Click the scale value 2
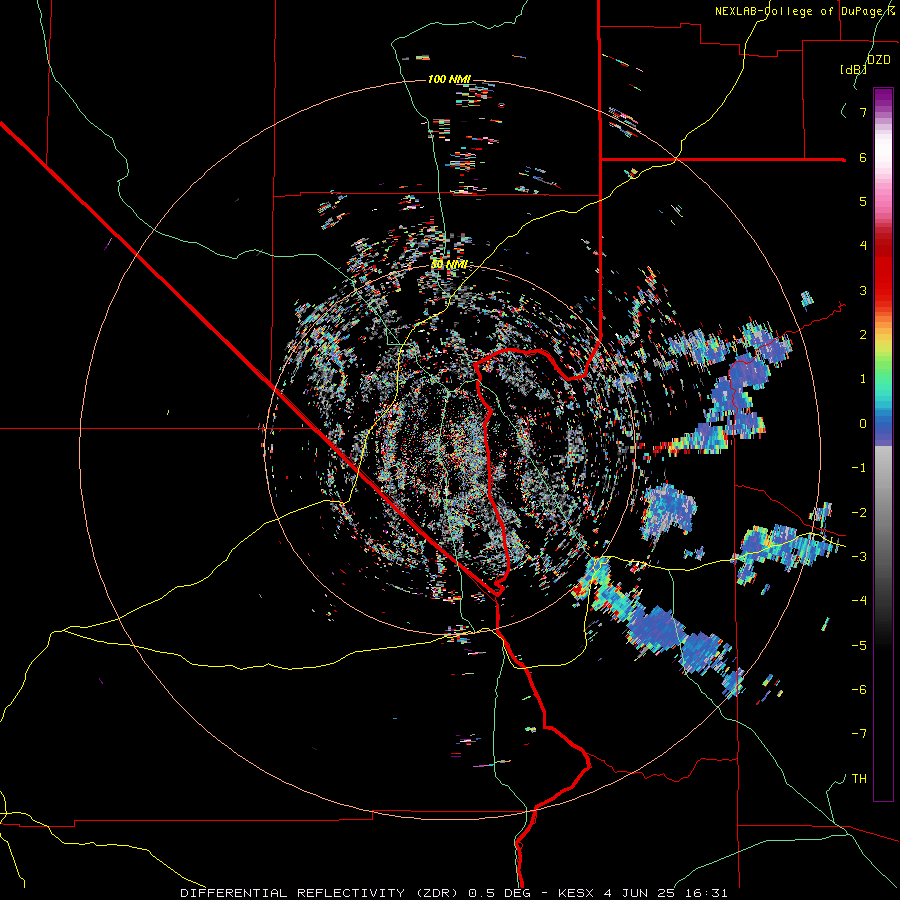 pos(863,335)
